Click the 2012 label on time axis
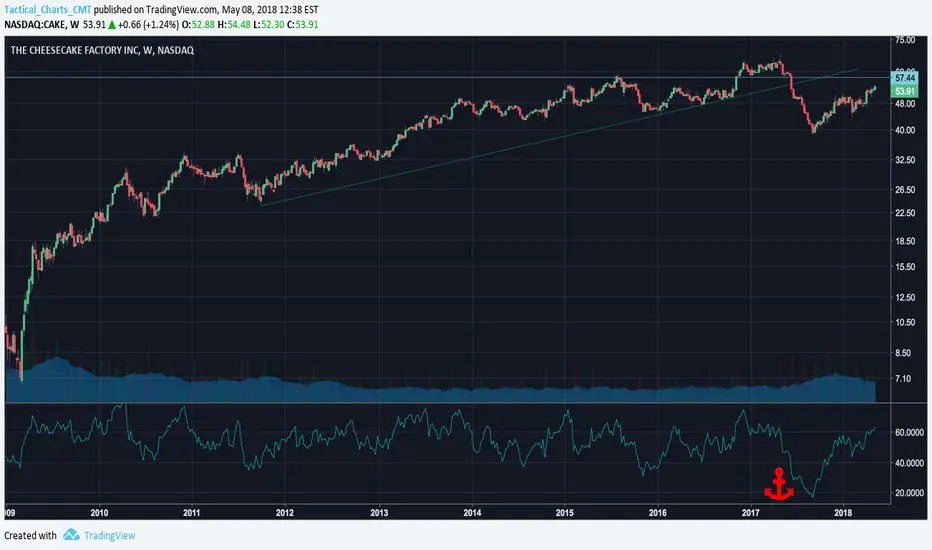 (285, 513)
